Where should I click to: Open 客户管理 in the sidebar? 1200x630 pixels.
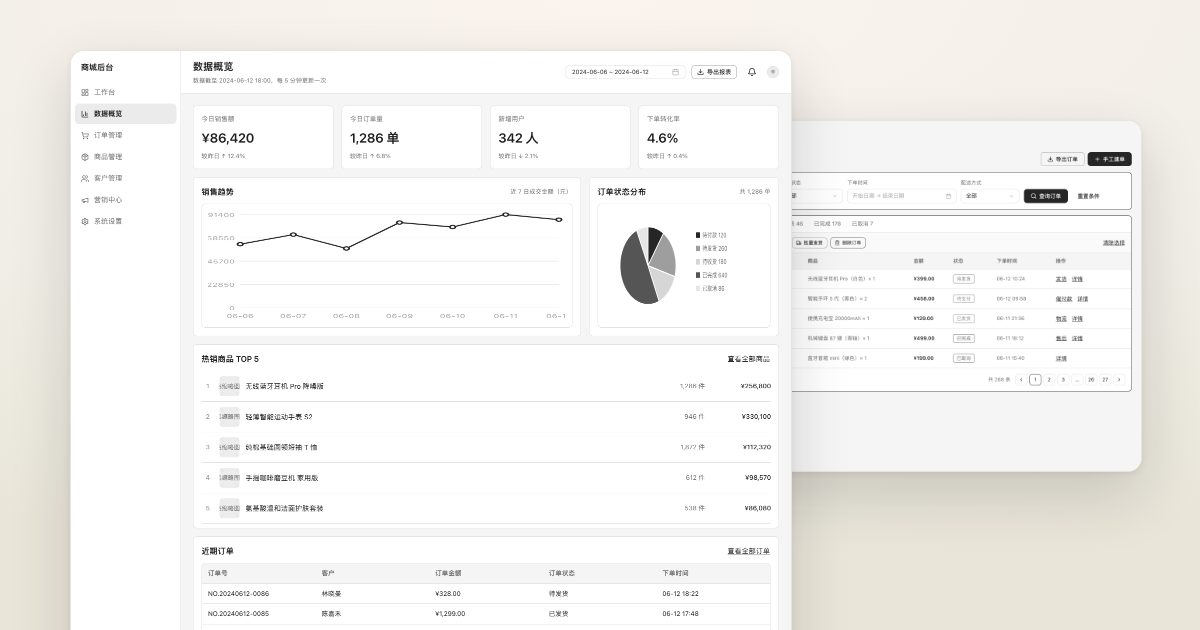tap(125, 178)
